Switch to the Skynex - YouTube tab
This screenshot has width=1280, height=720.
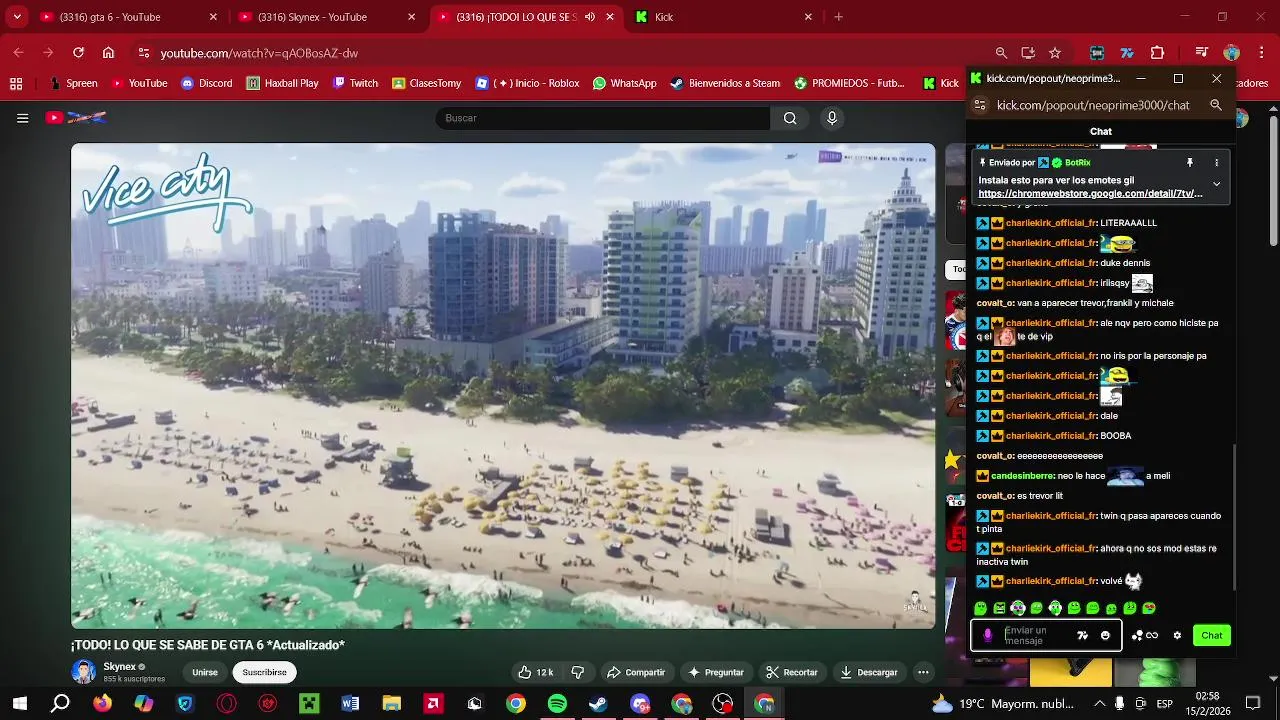(x=327, y=17)
